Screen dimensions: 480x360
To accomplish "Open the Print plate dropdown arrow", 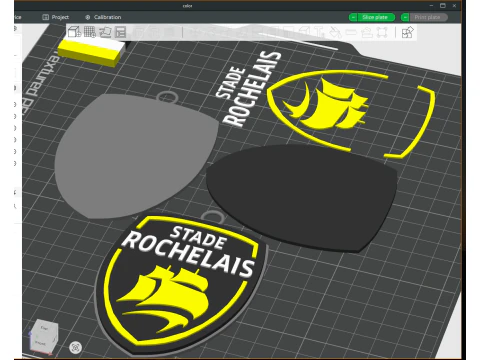I will pyautogui.click(x=405, y=17).
